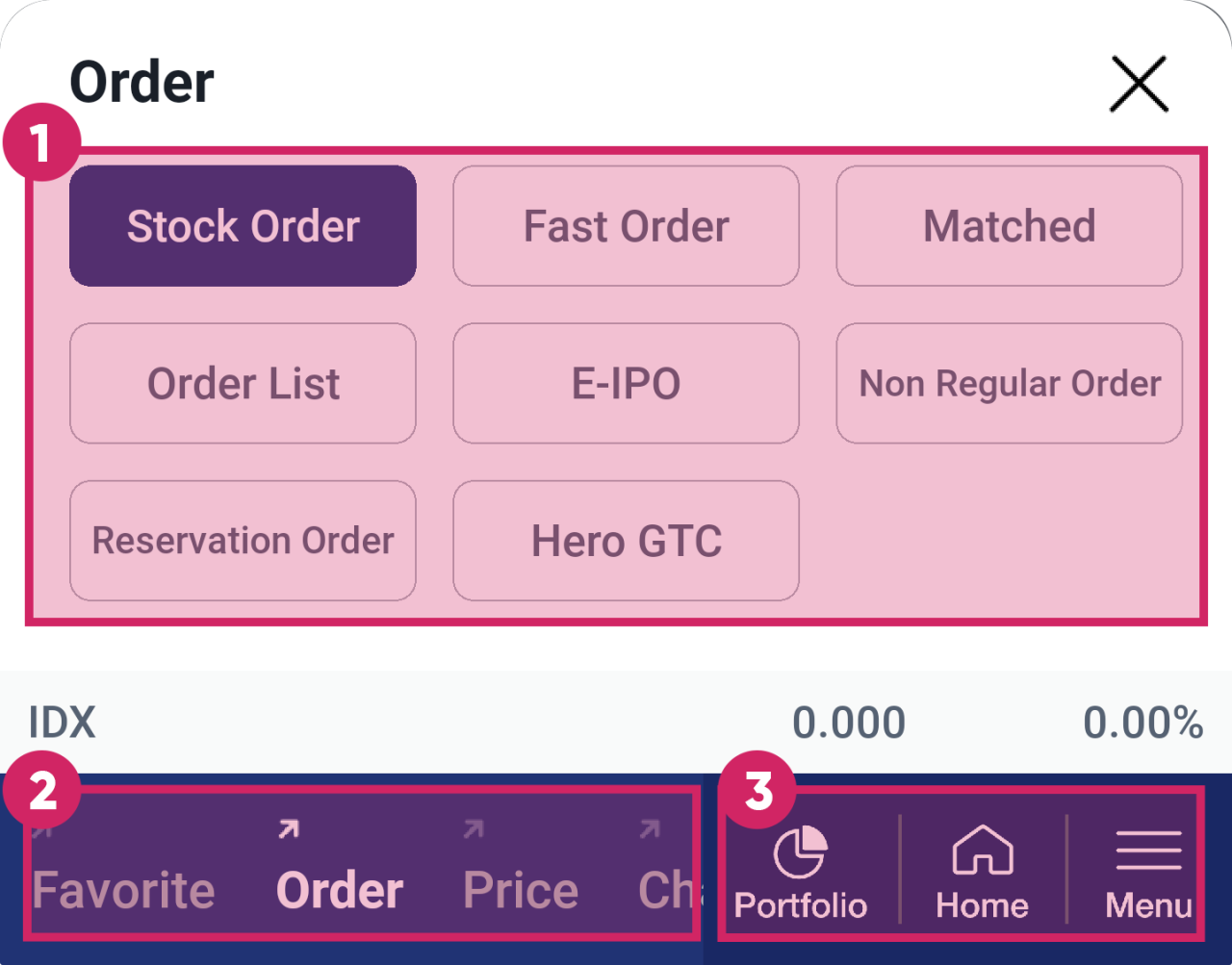Select the Hero GTC option

click(626, 541)
